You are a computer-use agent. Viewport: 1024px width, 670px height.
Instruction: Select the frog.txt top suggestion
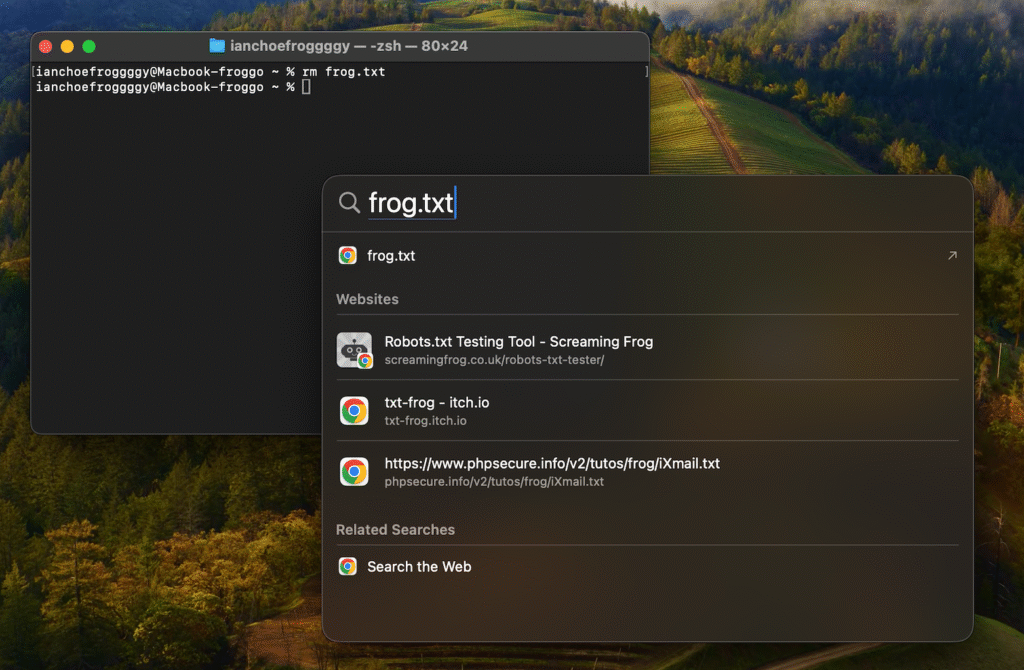391,256
